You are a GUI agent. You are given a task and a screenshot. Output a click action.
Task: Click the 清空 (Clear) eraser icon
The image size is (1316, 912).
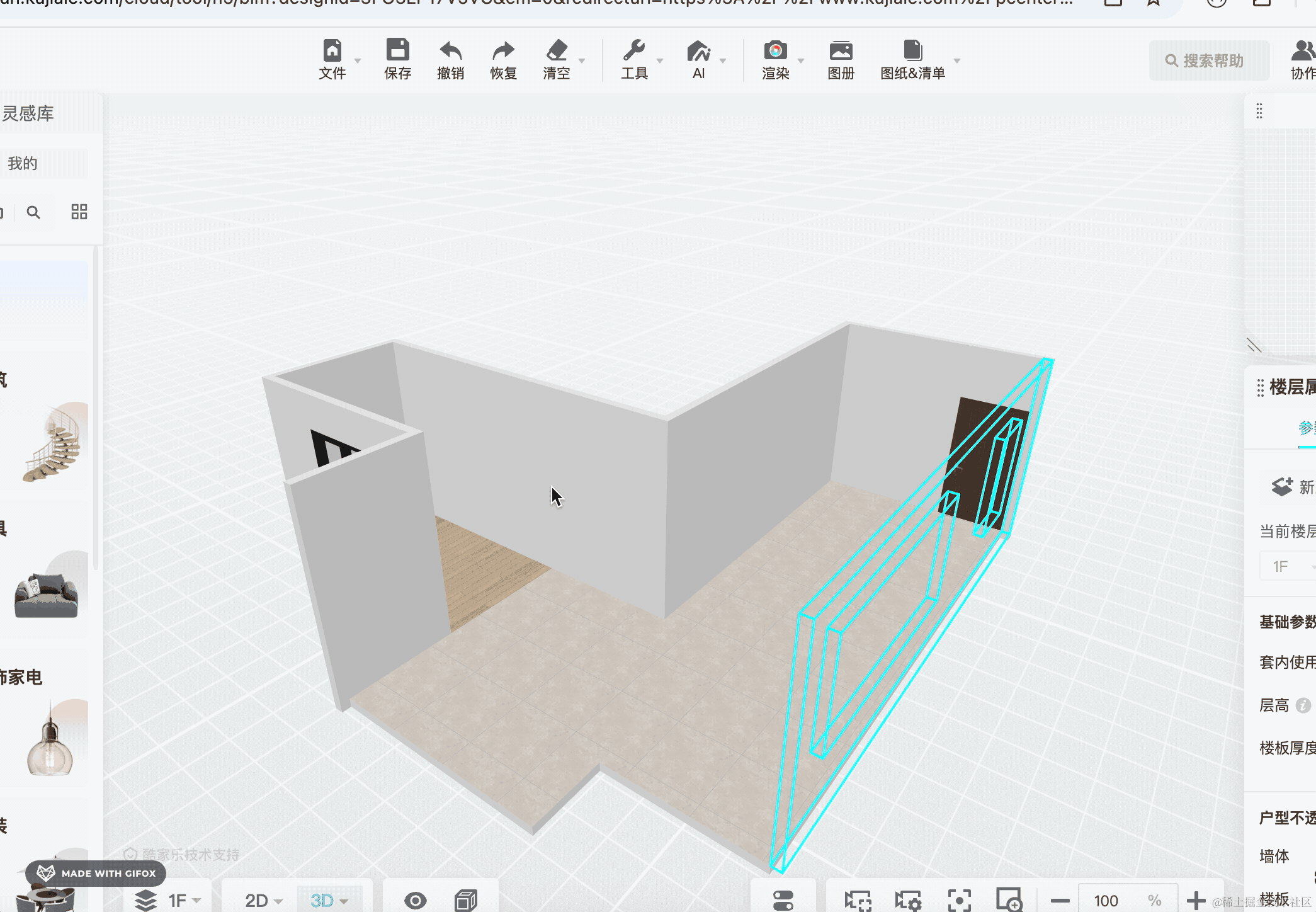[557, 50]
